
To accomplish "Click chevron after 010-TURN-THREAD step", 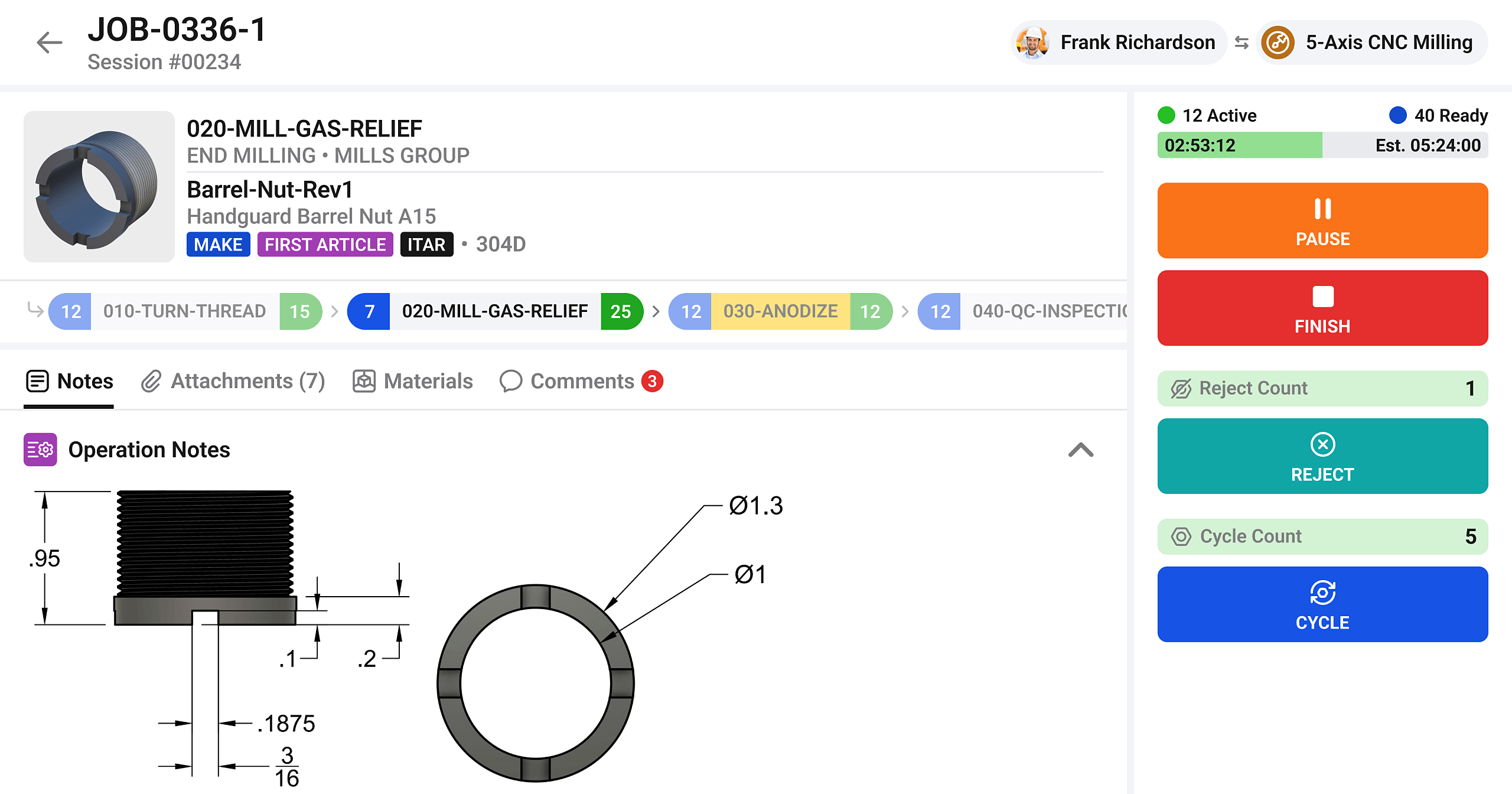I will pyautogui.click(x=334, y=311).
